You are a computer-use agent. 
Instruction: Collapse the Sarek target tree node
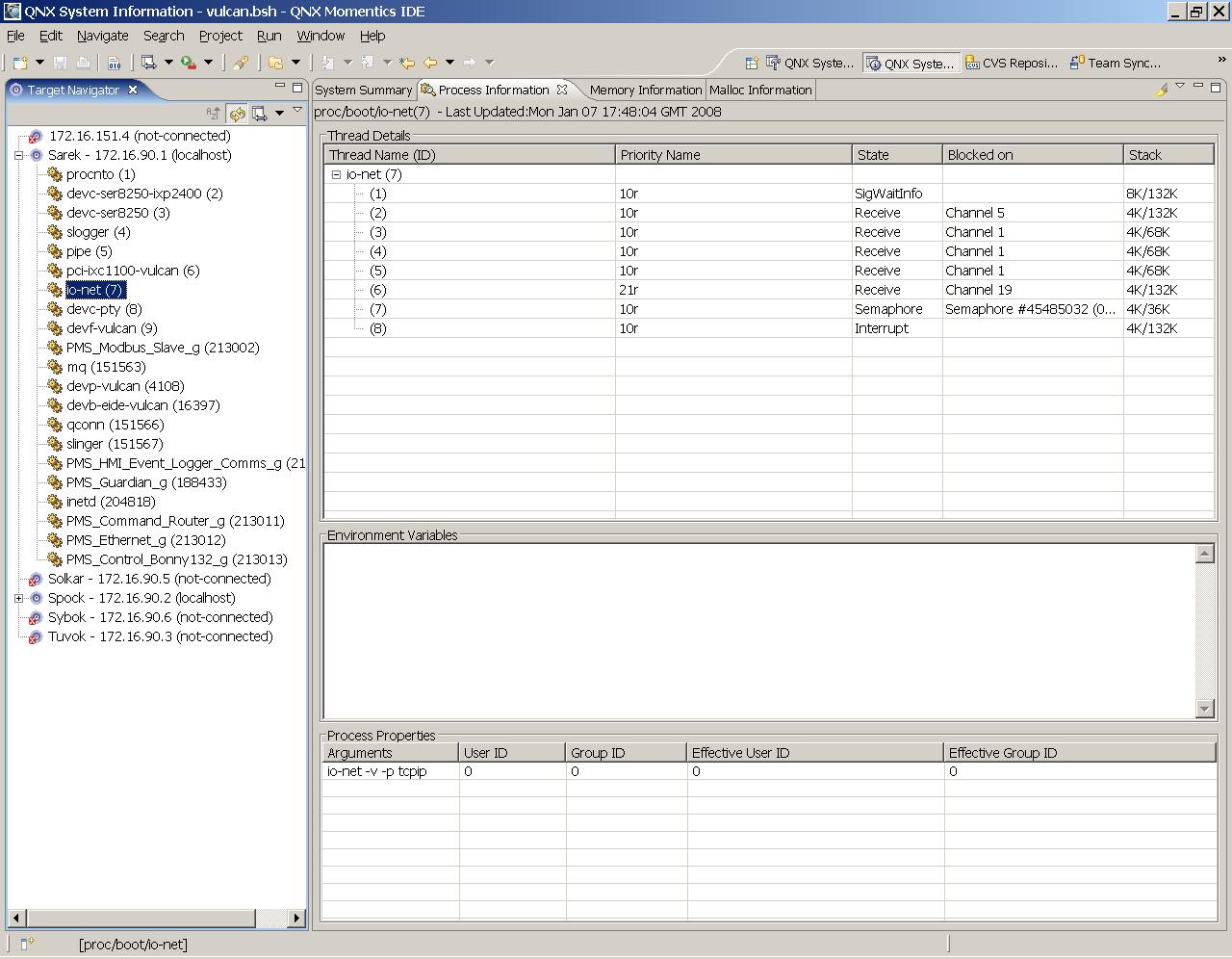pyautogui.click(x=18, y=155)
